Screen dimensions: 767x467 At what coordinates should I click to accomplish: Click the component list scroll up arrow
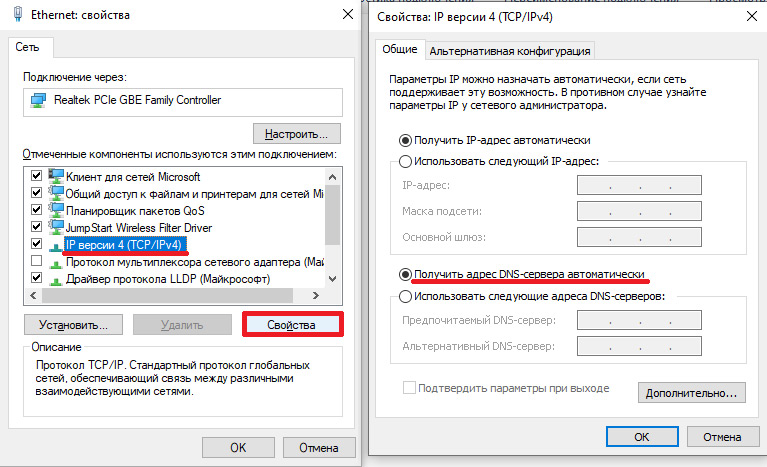tap(333, 177)
